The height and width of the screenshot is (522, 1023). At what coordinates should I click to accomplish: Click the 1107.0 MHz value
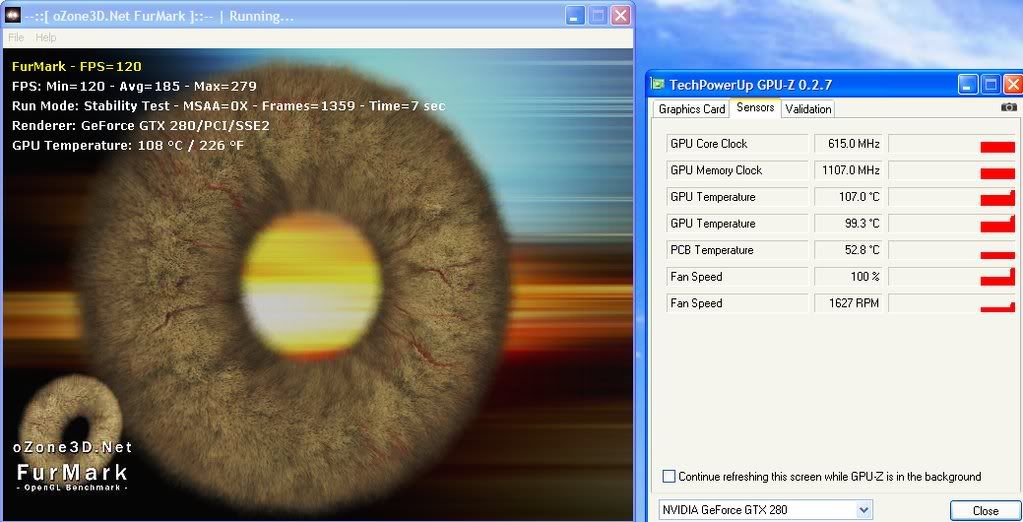pos(848,170)
